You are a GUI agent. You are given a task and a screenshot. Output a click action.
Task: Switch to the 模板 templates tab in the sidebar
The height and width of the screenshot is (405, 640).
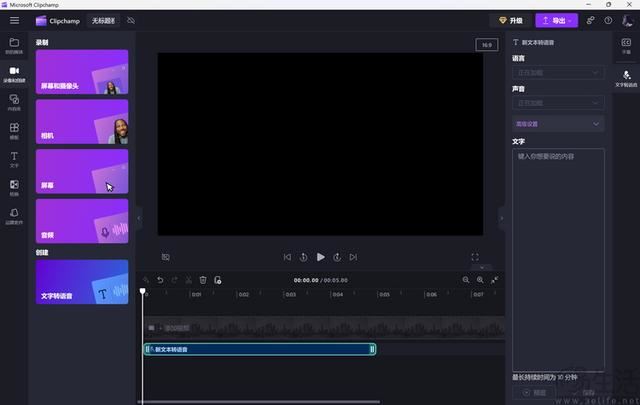point(14,130)
